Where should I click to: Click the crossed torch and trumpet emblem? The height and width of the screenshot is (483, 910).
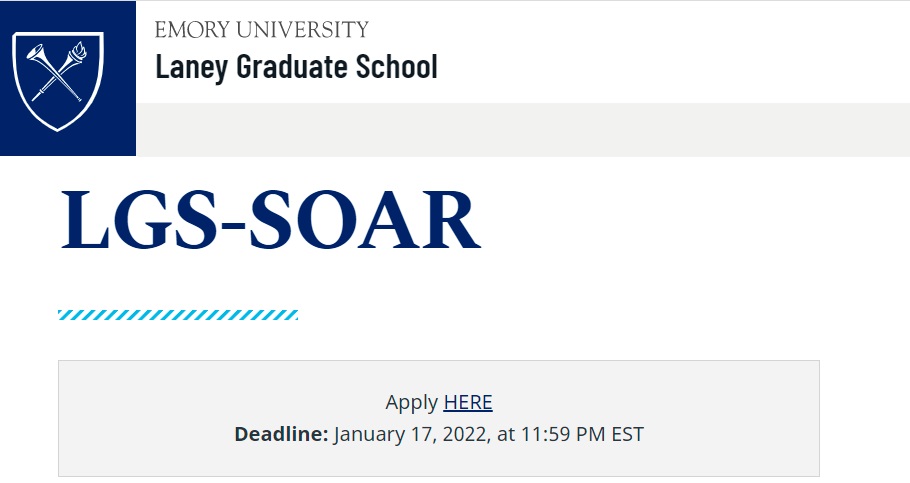tap(57, 71)
